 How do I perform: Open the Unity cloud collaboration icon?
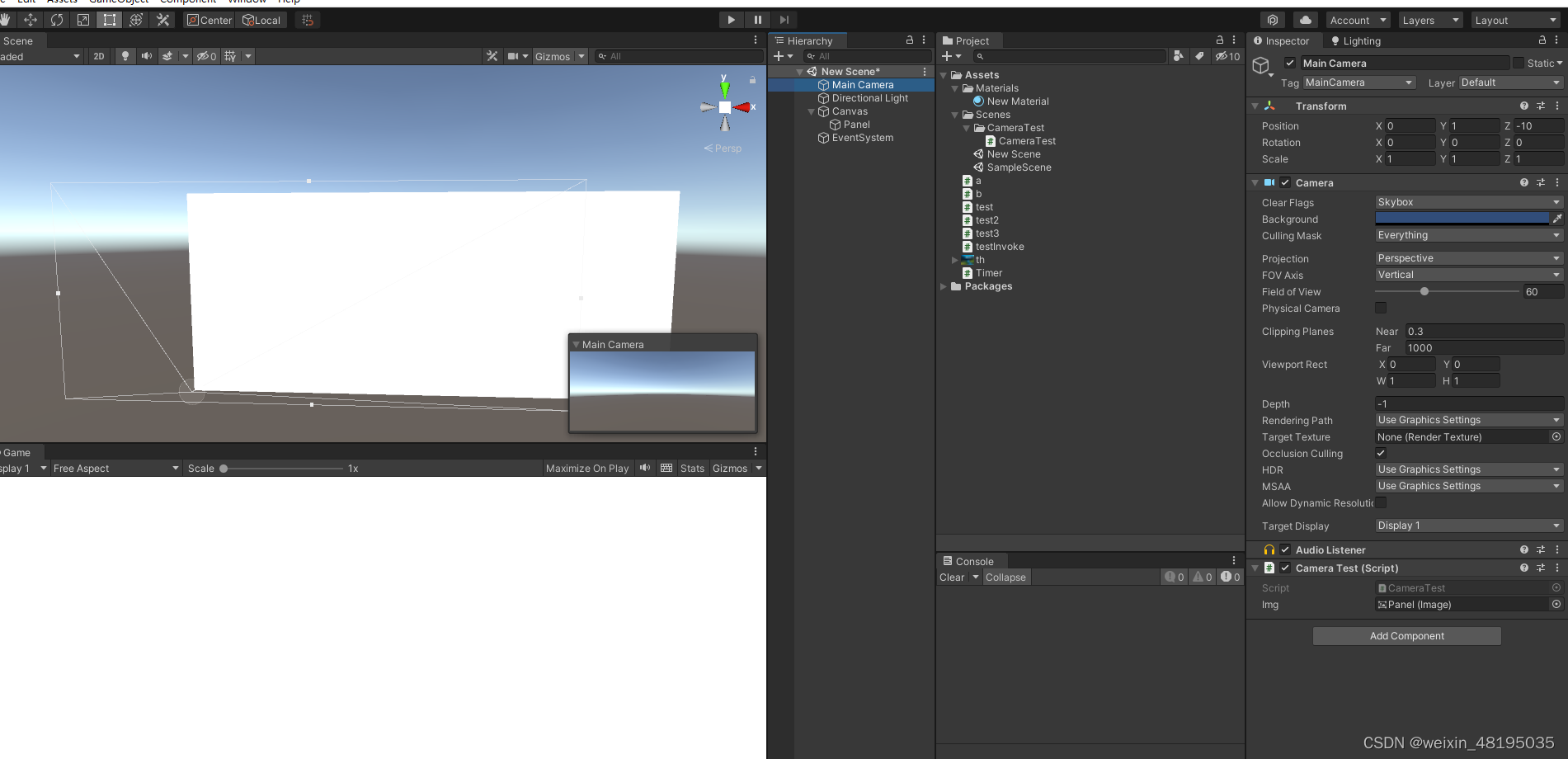click(x=1305, y=19)
